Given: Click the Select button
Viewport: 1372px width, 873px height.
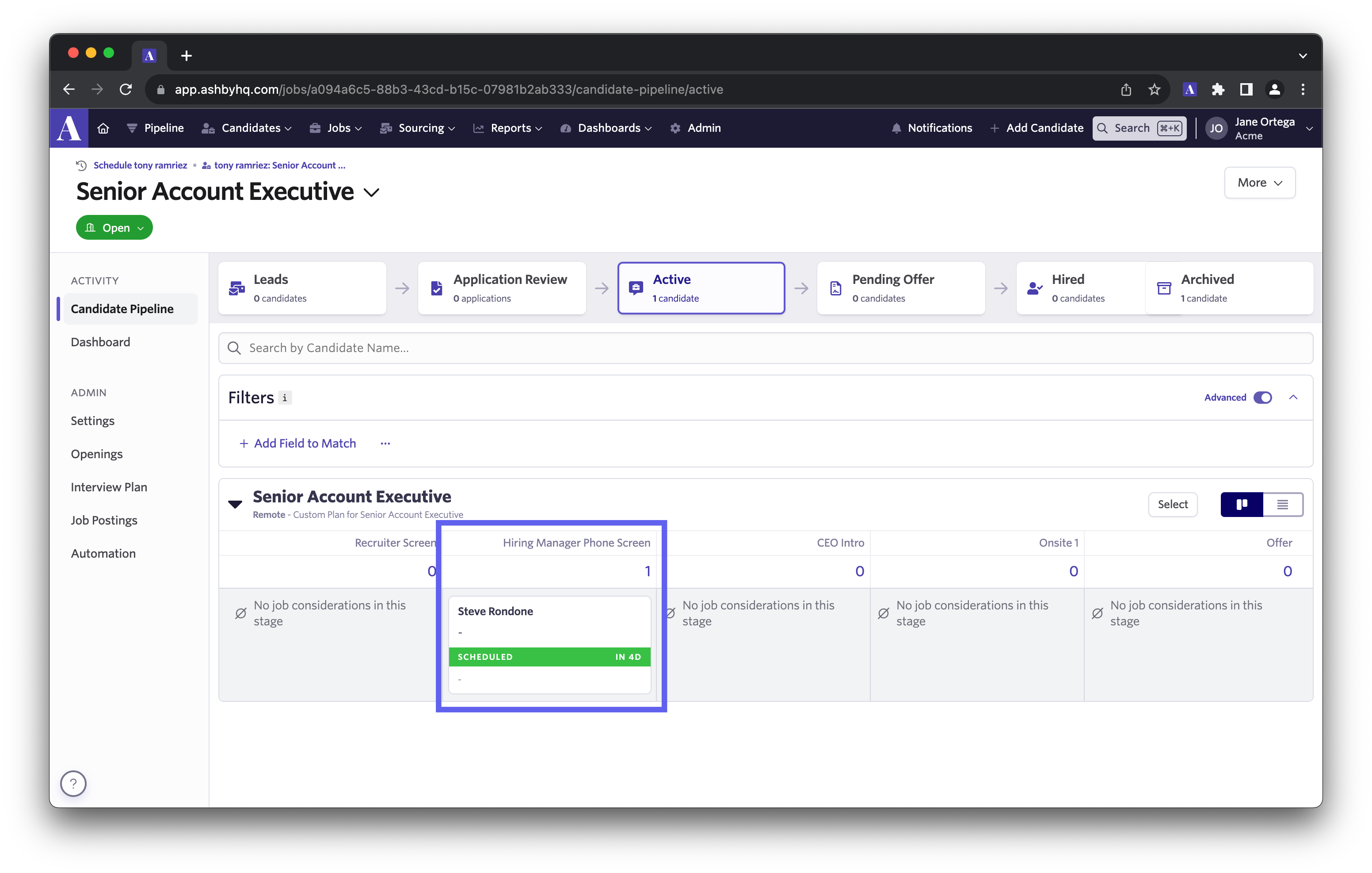Looking at the screenshot, I should [1172, 504].
